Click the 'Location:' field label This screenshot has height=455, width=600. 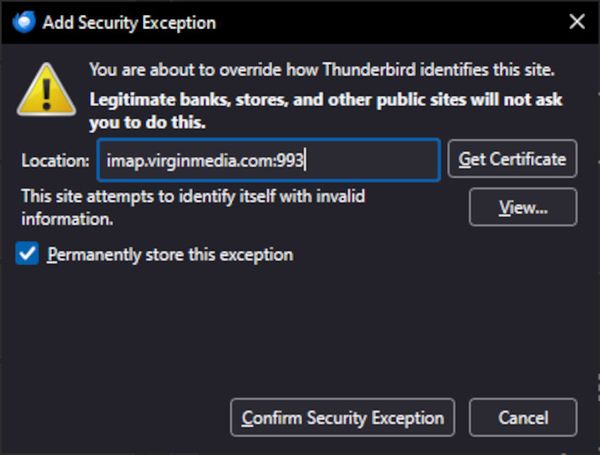click(x=55, y=160)
